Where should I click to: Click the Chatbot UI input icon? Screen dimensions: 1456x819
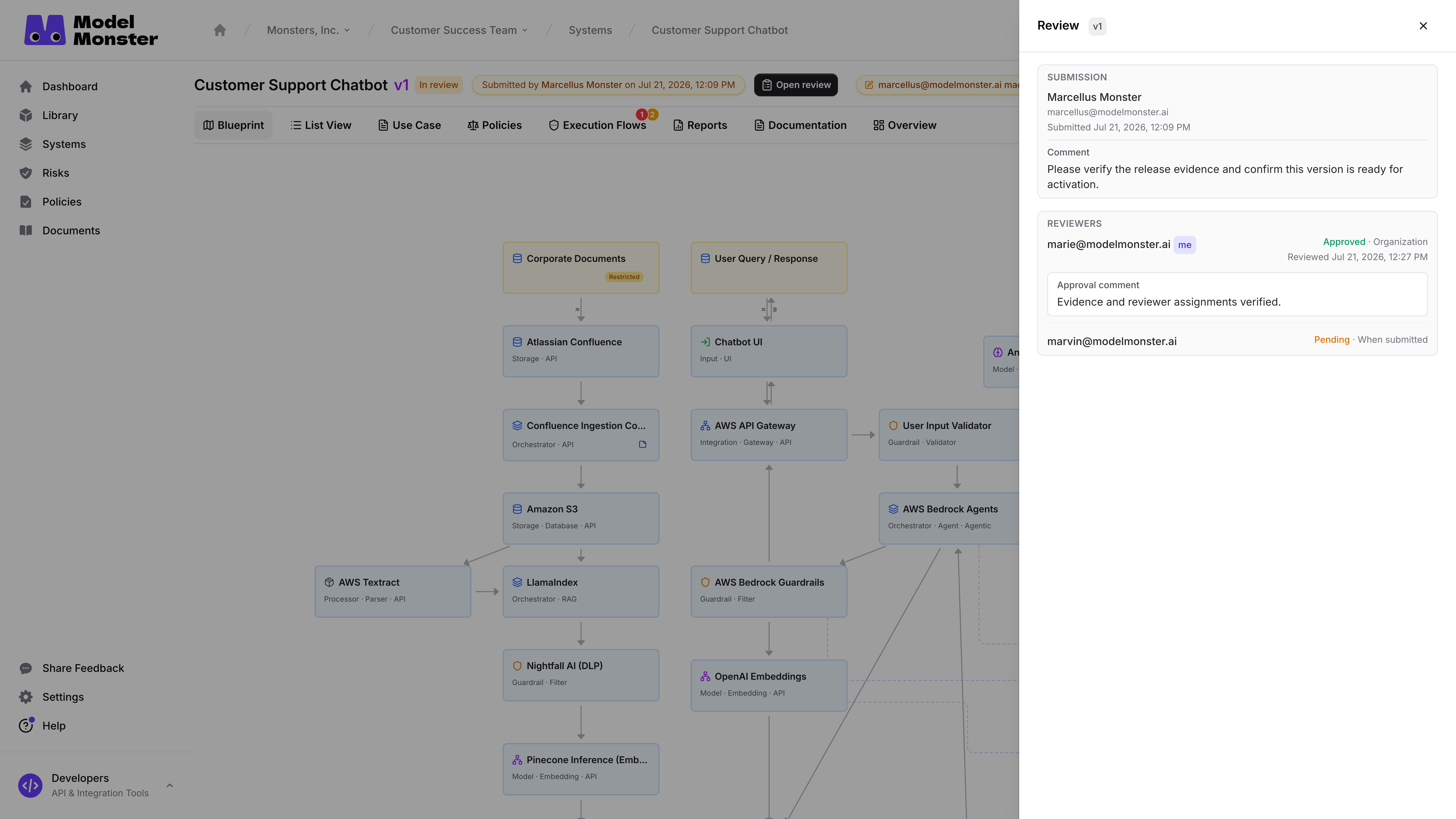coord(706,342)
